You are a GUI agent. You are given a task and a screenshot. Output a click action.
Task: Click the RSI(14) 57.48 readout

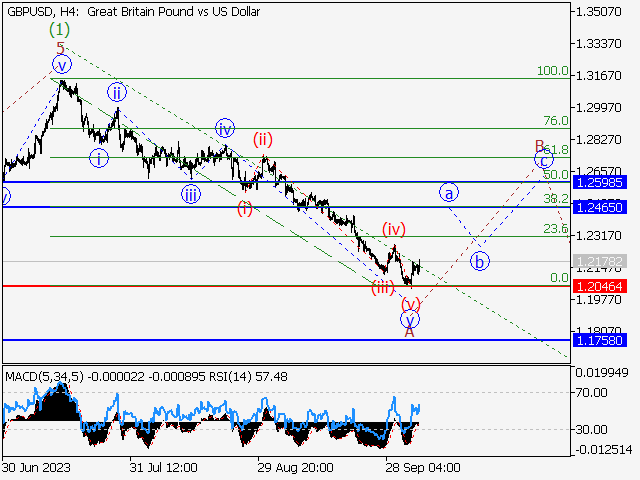coord(248,376)
